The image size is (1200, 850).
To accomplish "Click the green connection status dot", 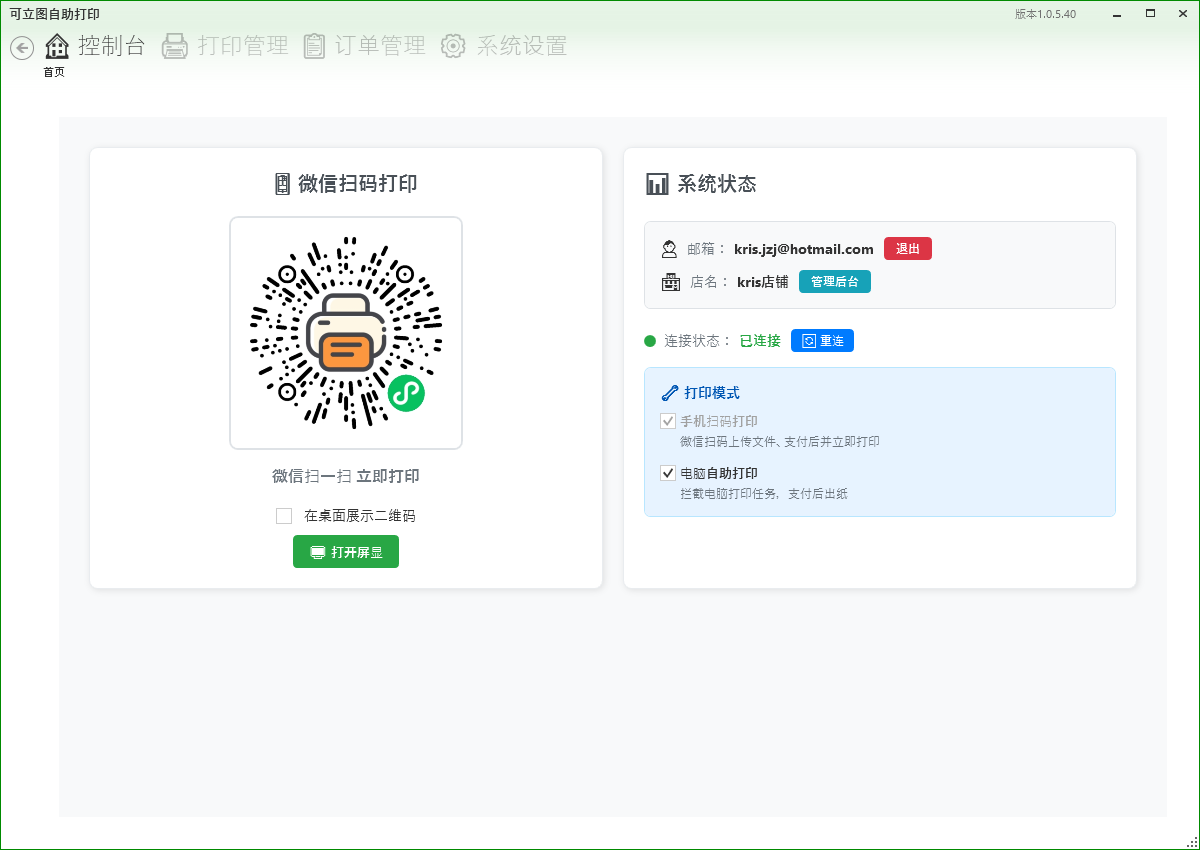I will 650,341.
